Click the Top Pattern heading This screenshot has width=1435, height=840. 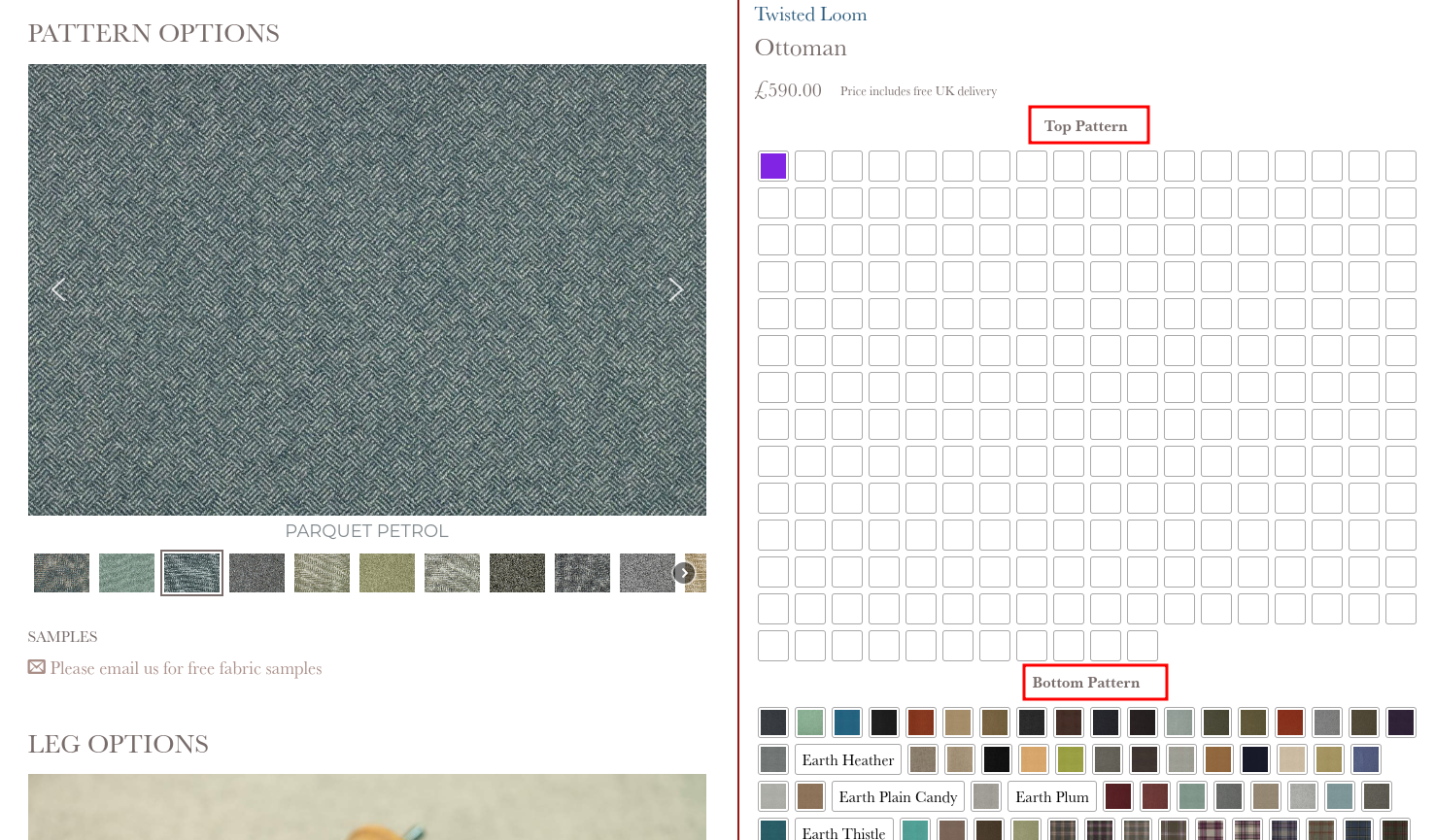coord(1085,126)
